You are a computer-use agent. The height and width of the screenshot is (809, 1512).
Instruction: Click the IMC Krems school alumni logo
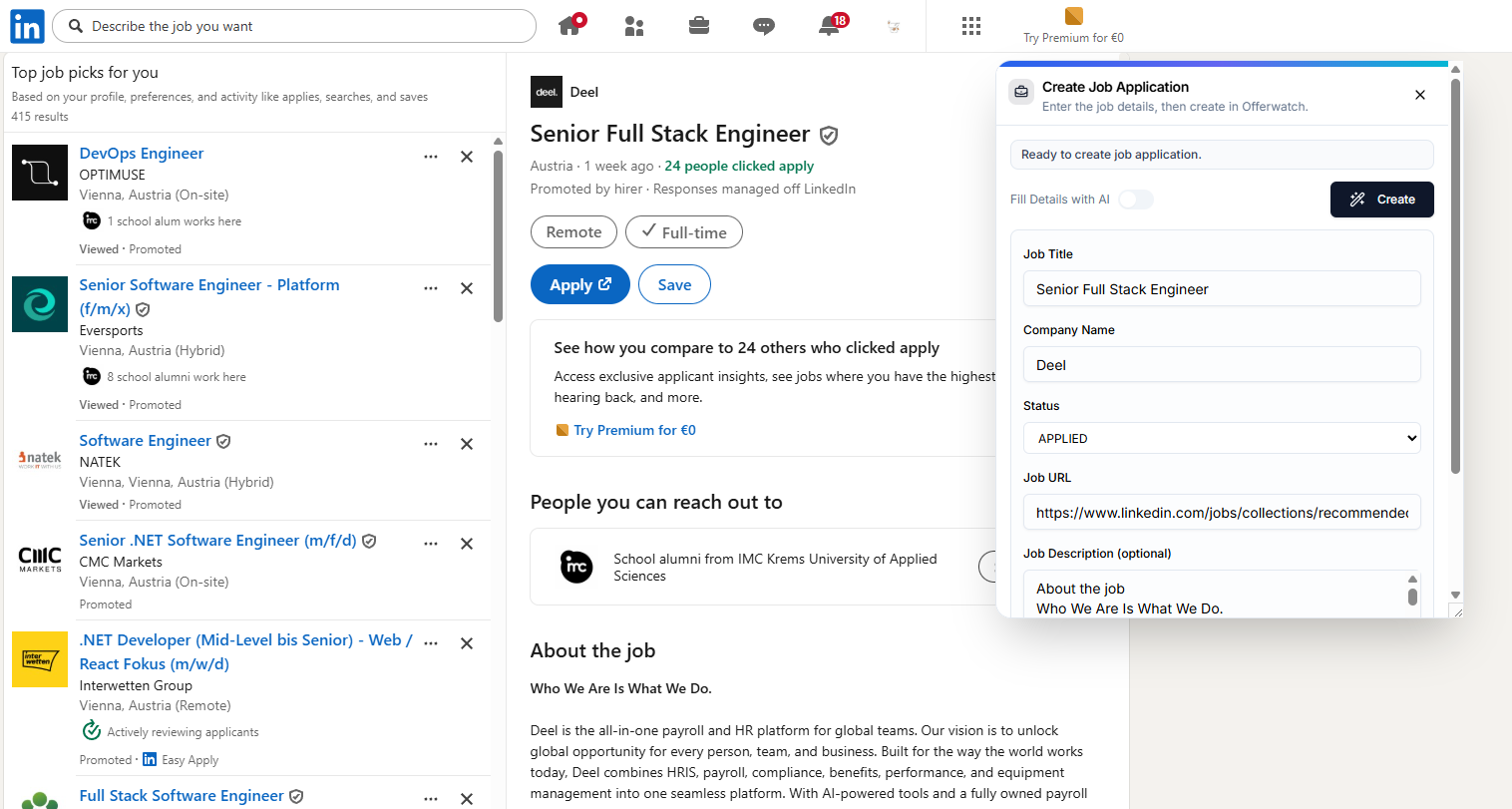pyautogui.click(x=576, y=567)
